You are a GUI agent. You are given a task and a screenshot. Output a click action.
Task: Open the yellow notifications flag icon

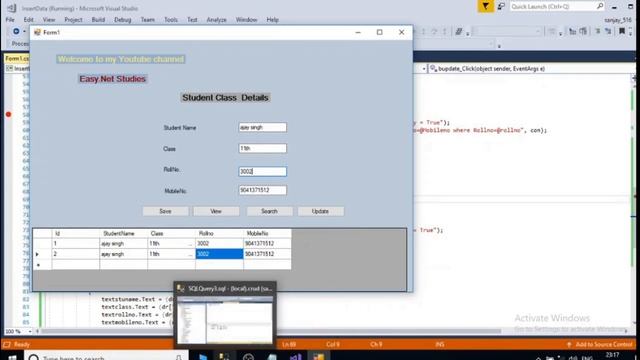485,7
